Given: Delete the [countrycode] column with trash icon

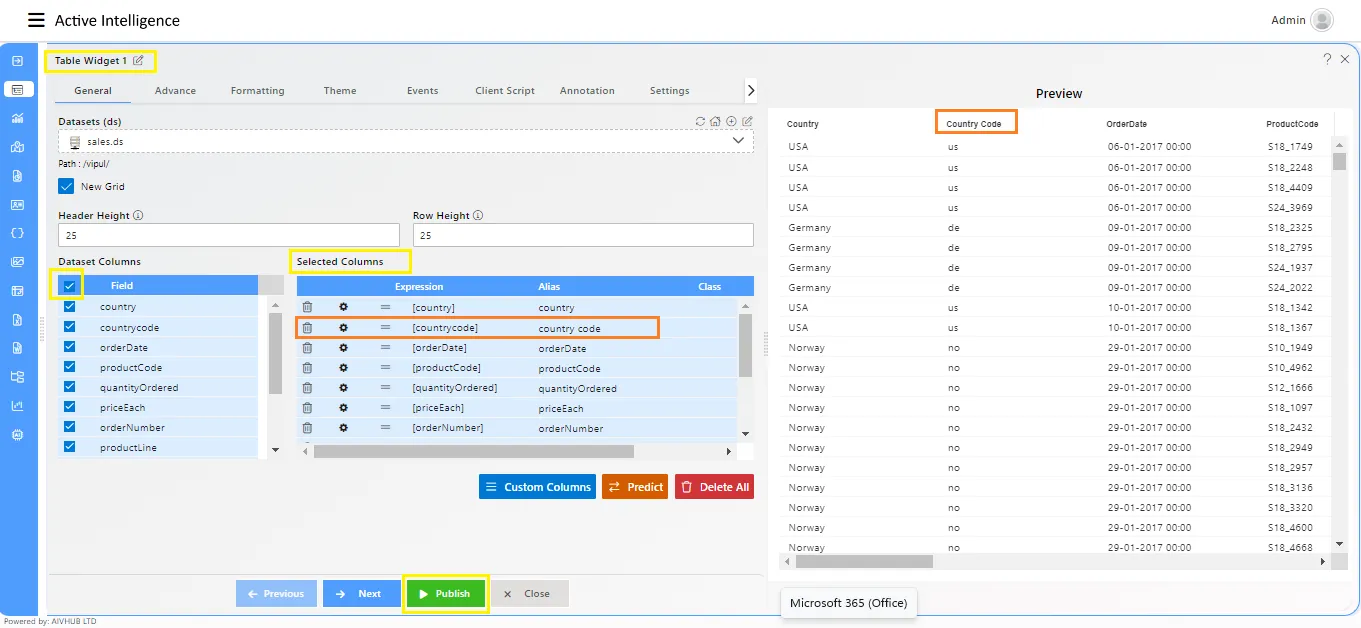Looking at the screenshot, I should pos(307,328).
